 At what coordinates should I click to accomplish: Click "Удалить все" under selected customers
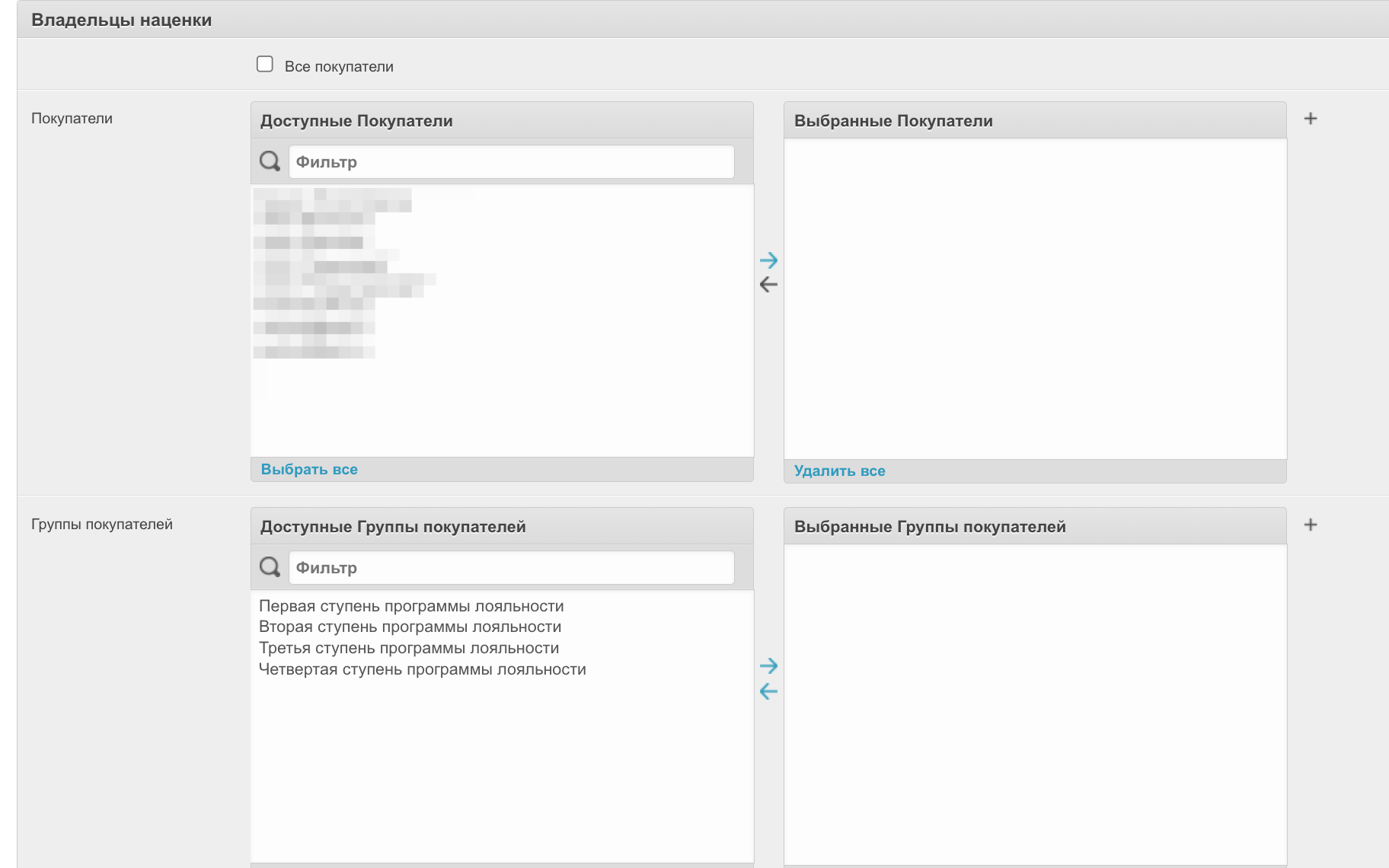(x=839, y=471)
